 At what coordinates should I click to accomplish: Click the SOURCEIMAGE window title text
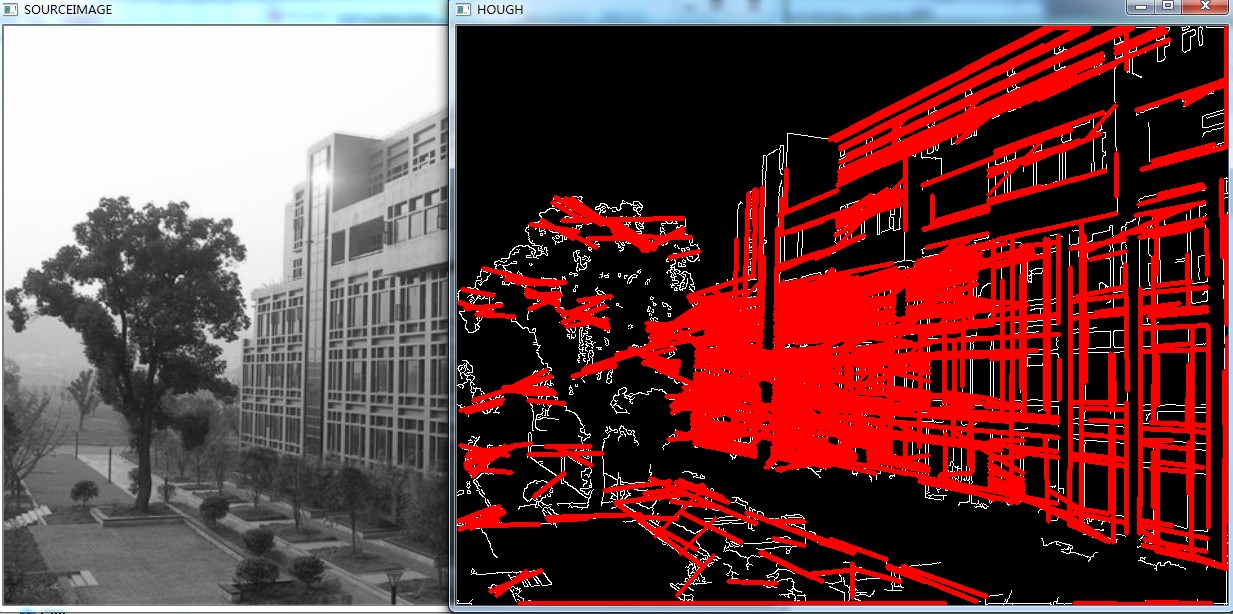pos(68,9)
